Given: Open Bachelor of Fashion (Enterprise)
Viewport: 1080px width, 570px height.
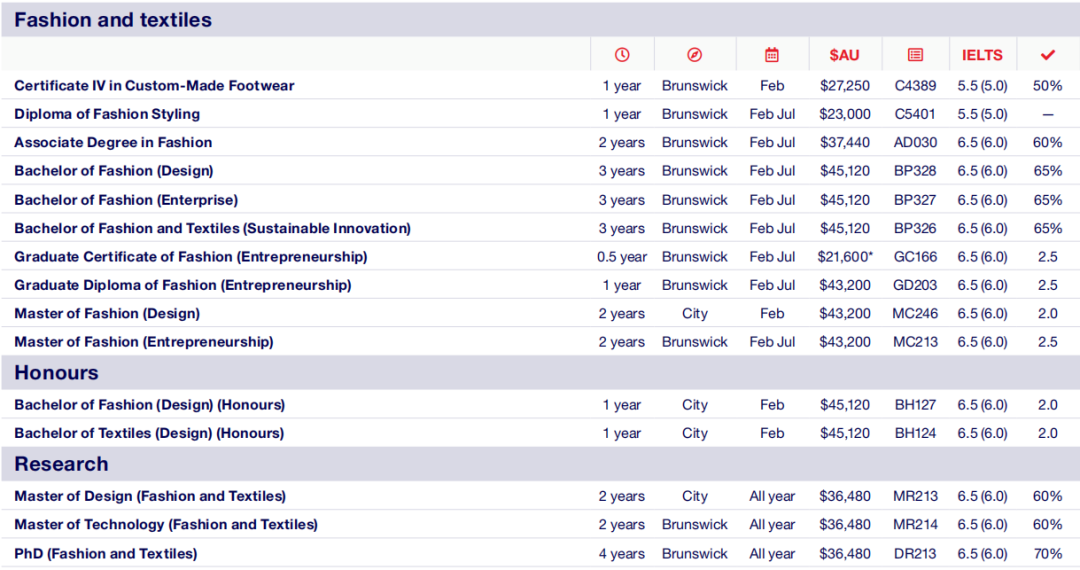Looking at the screenshot, I should (x=126, y=200).
